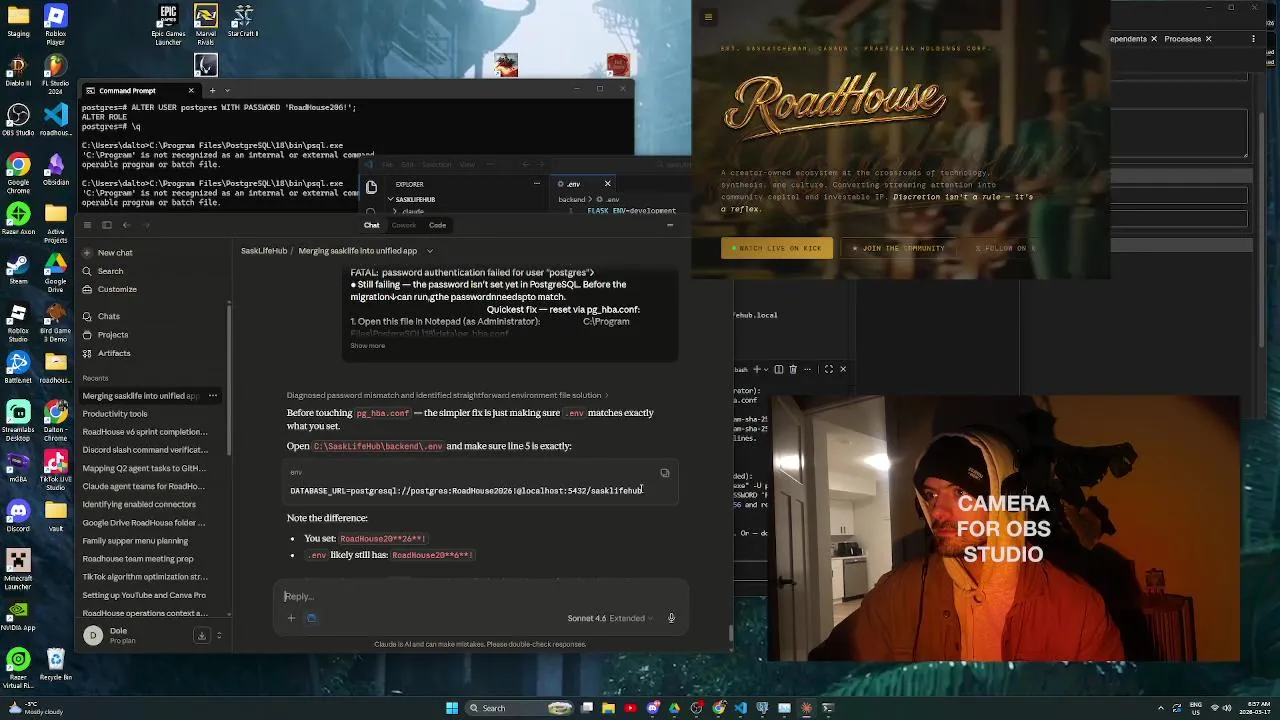Image resolution: width=1280 pixels, height=720 pixels.
Task: Open FL Studio 2024 shortcut
Action: coord(56,74)
